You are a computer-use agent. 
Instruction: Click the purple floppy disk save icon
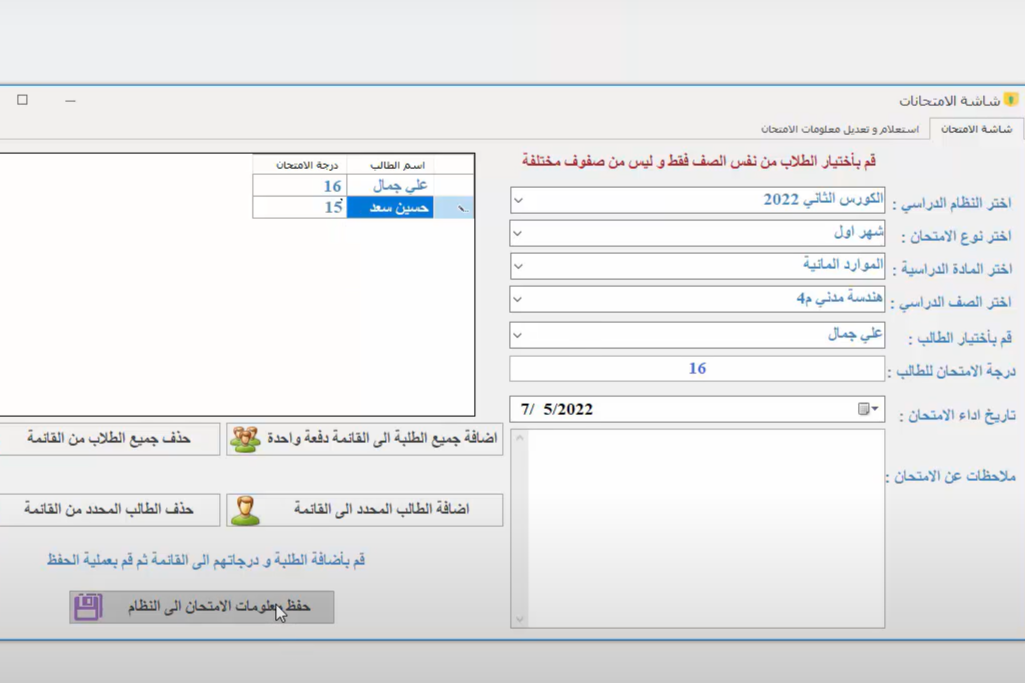[88, 607]
